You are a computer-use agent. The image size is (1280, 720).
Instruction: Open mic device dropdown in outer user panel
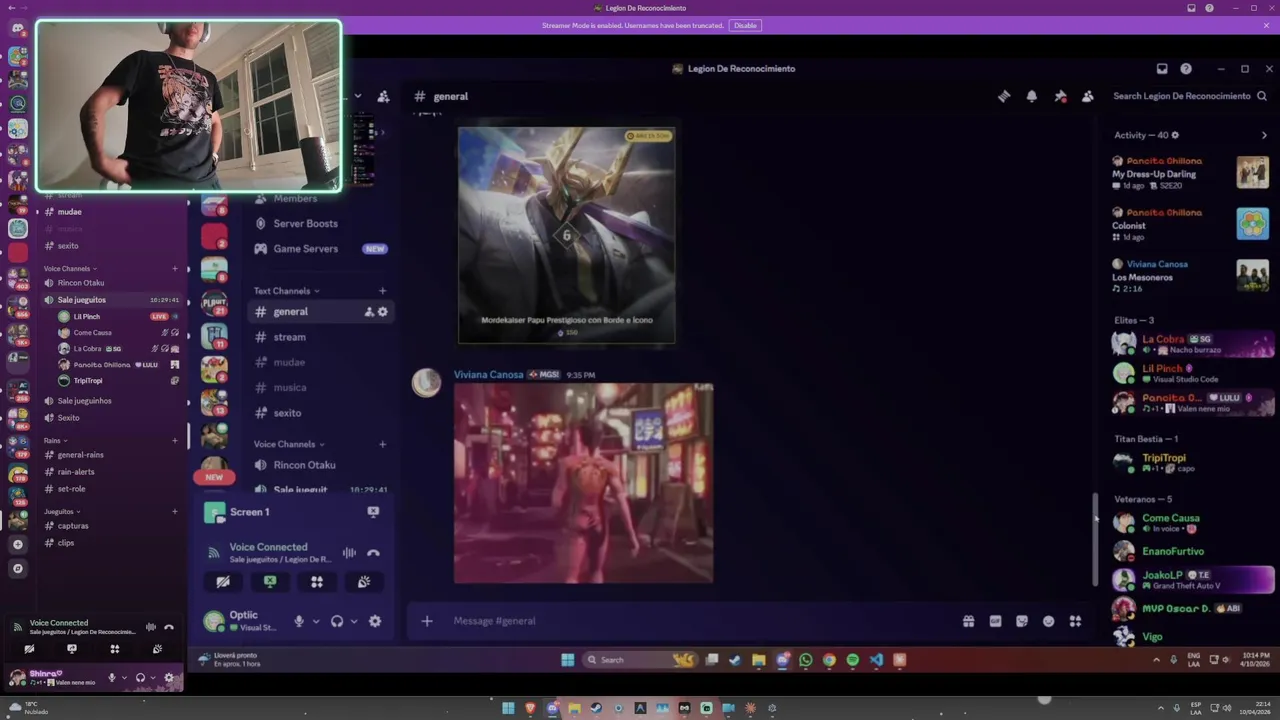click(x=124, y=678)
